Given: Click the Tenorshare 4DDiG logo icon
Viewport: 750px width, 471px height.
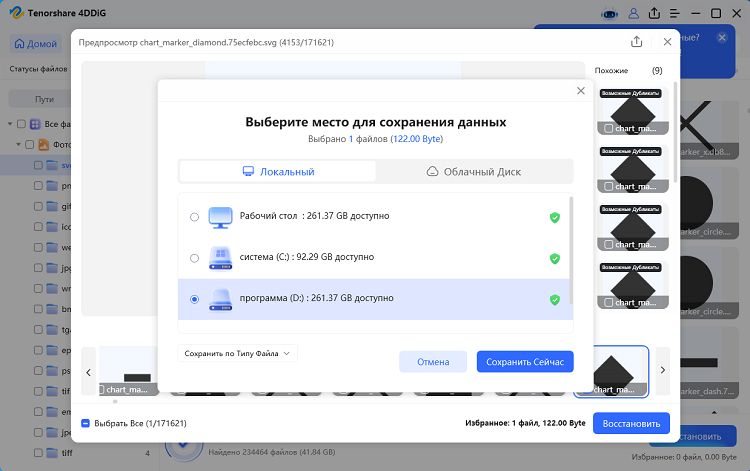Looking at the screenshot, I should (16, 12).
